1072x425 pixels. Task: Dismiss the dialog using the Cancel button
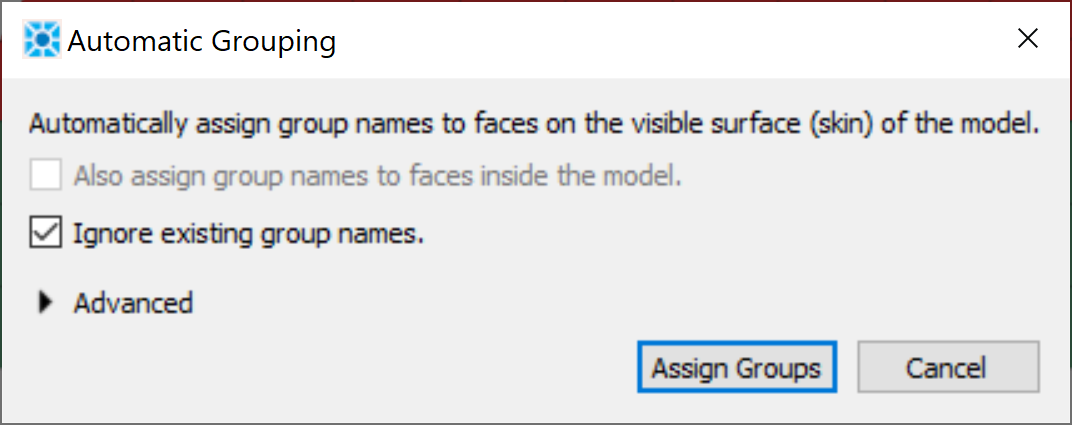[x=947, y=367]
